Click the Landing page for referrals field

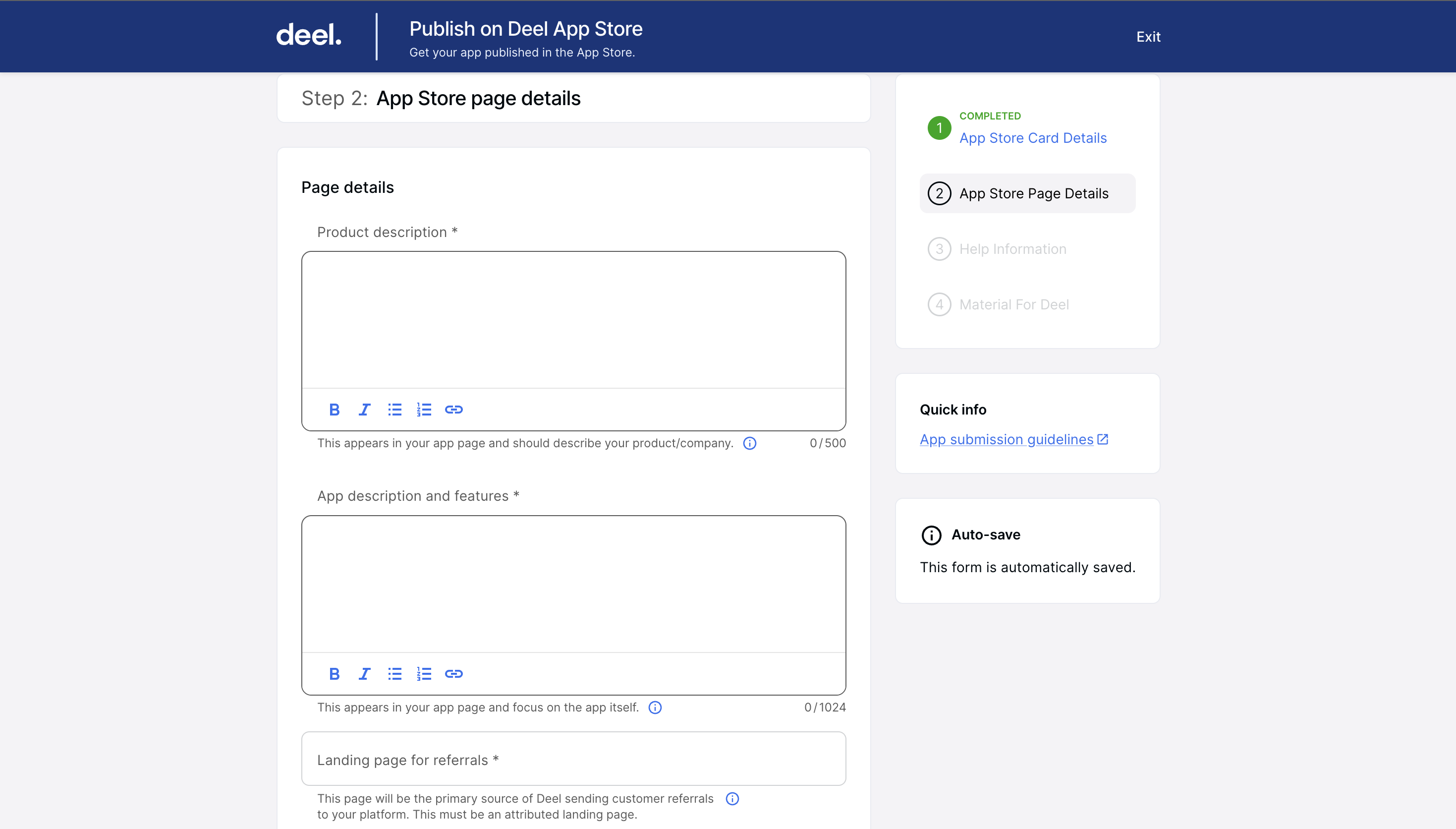pos(573,759)
